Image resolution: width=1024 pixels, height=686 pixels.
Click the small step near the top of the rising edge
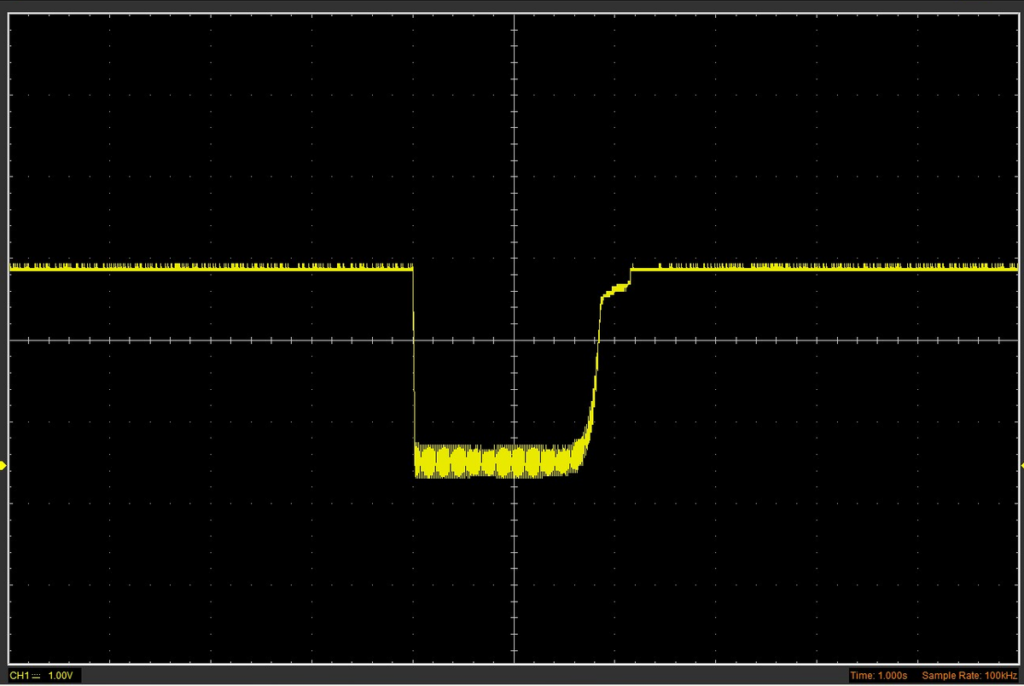tap(616, 289)
